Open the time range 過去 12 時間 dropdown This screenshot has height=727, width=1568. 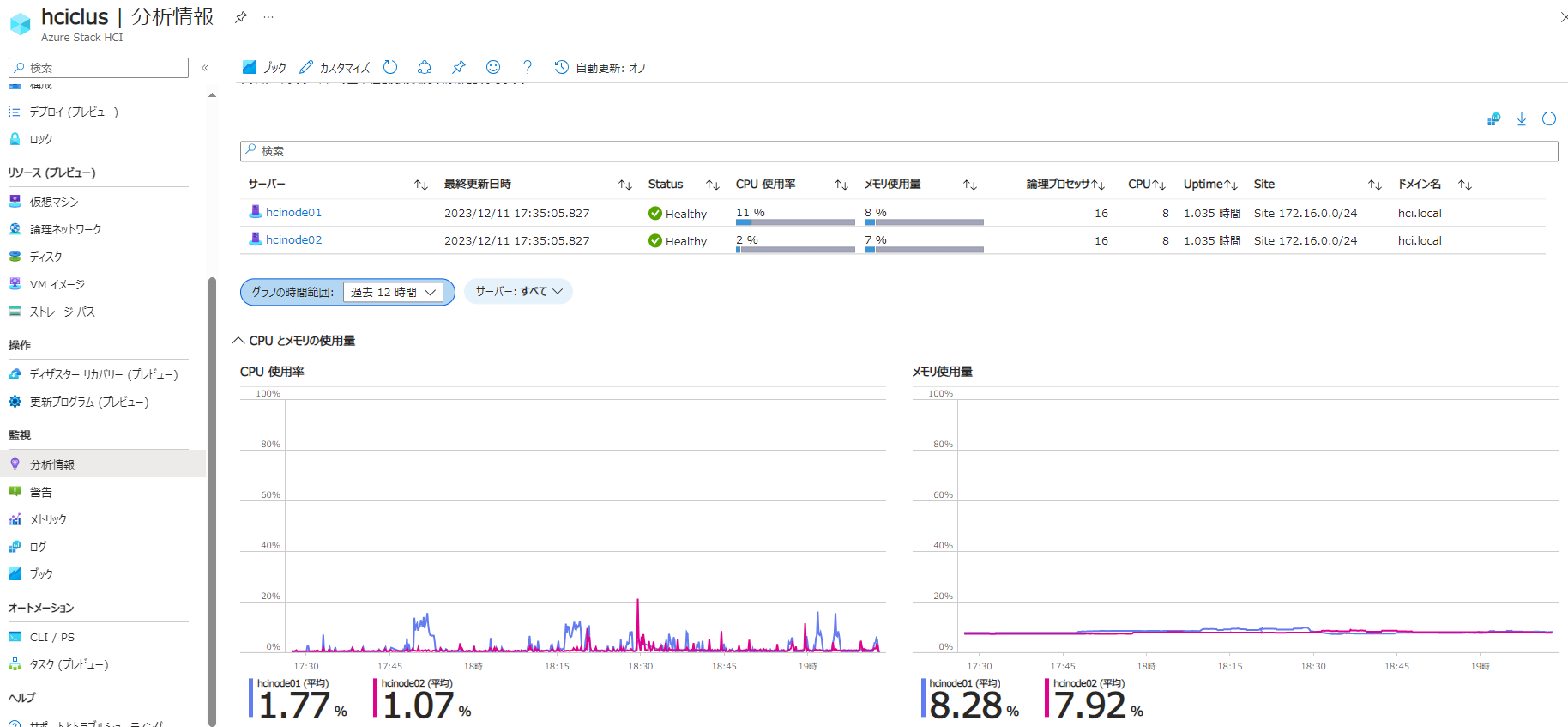(x=393, y=292)
